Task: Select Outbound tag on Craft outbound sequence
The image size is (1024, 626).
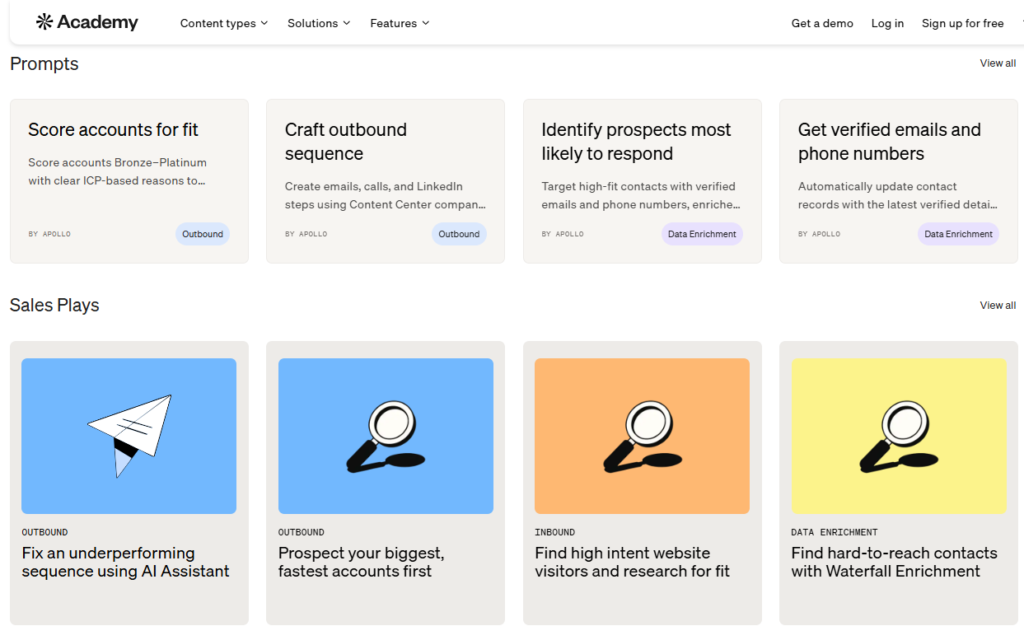Action: click(x=459, y=234)
